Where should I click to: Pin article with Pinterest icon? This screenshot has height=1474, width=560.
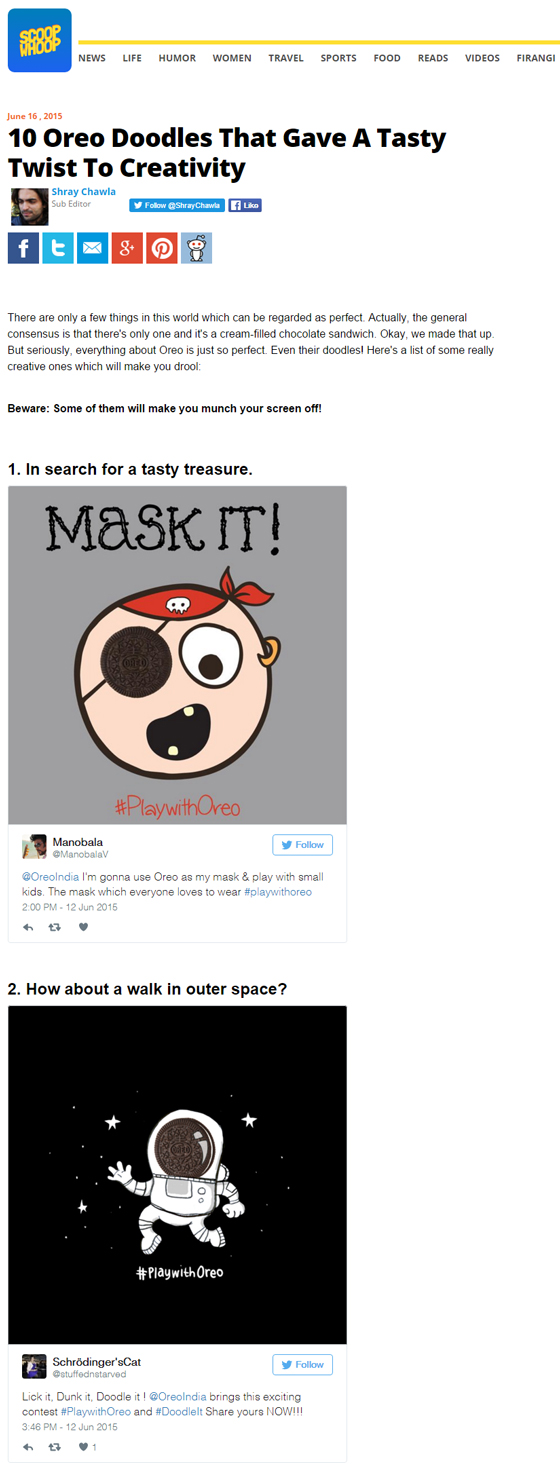(x=162, y=248)
